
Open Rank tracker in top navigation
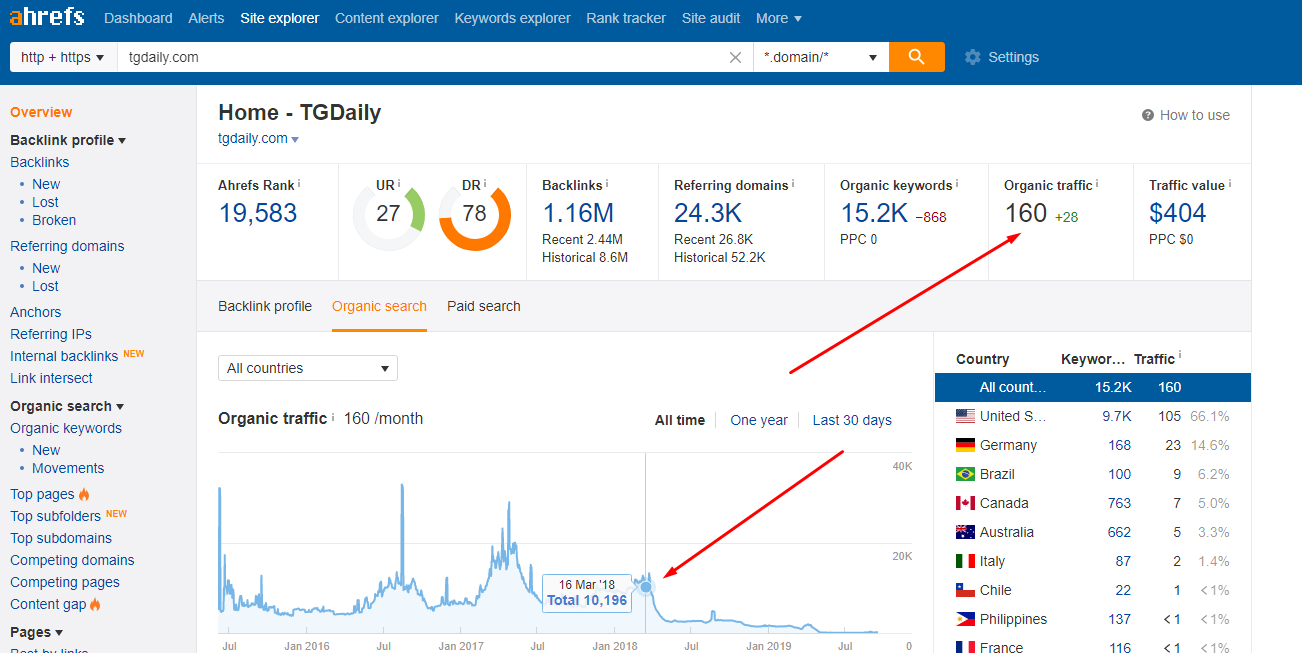[x=626, y=18]
